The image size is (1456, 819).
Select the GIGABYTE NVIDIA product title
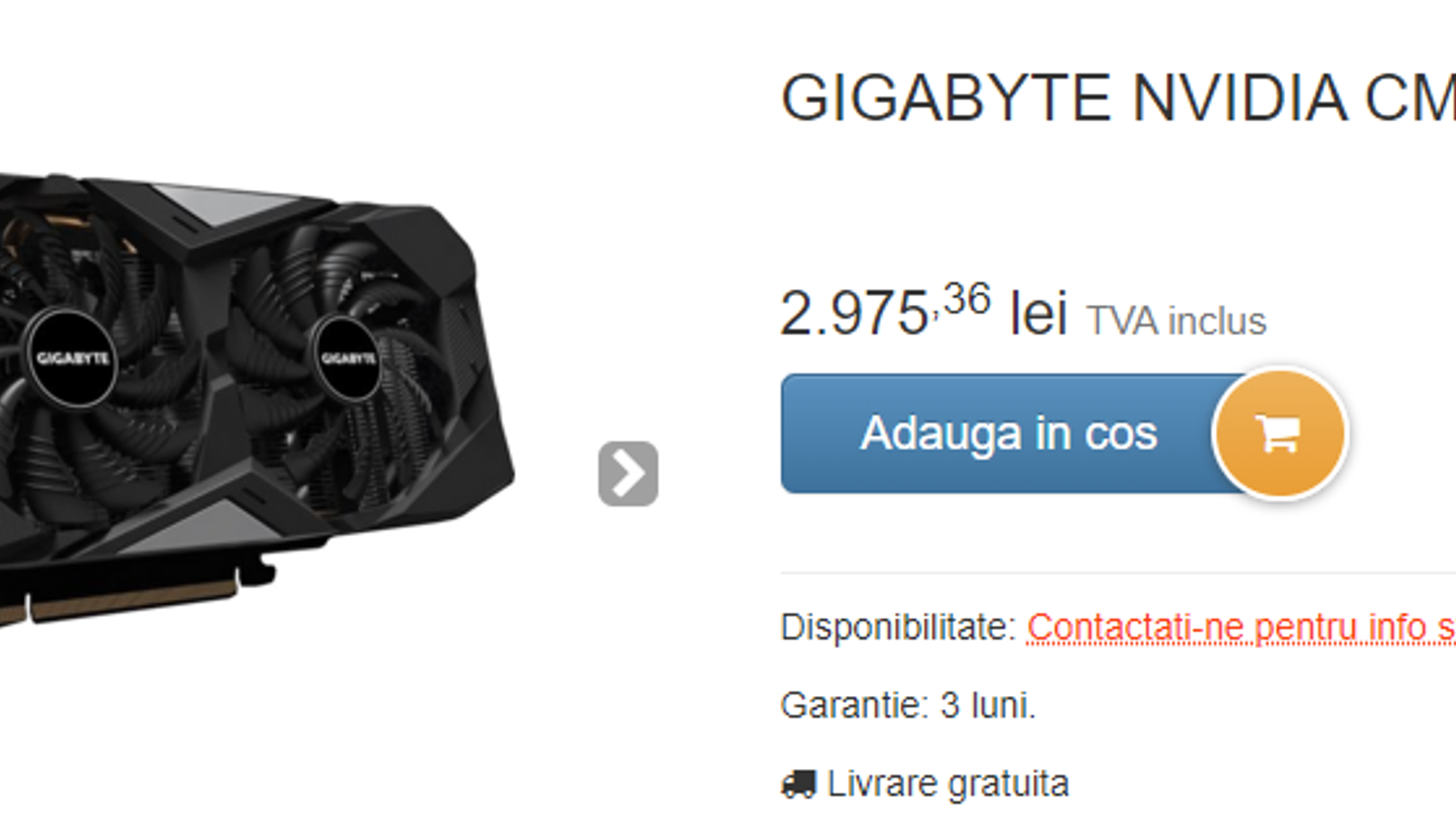pos(1118,97)
